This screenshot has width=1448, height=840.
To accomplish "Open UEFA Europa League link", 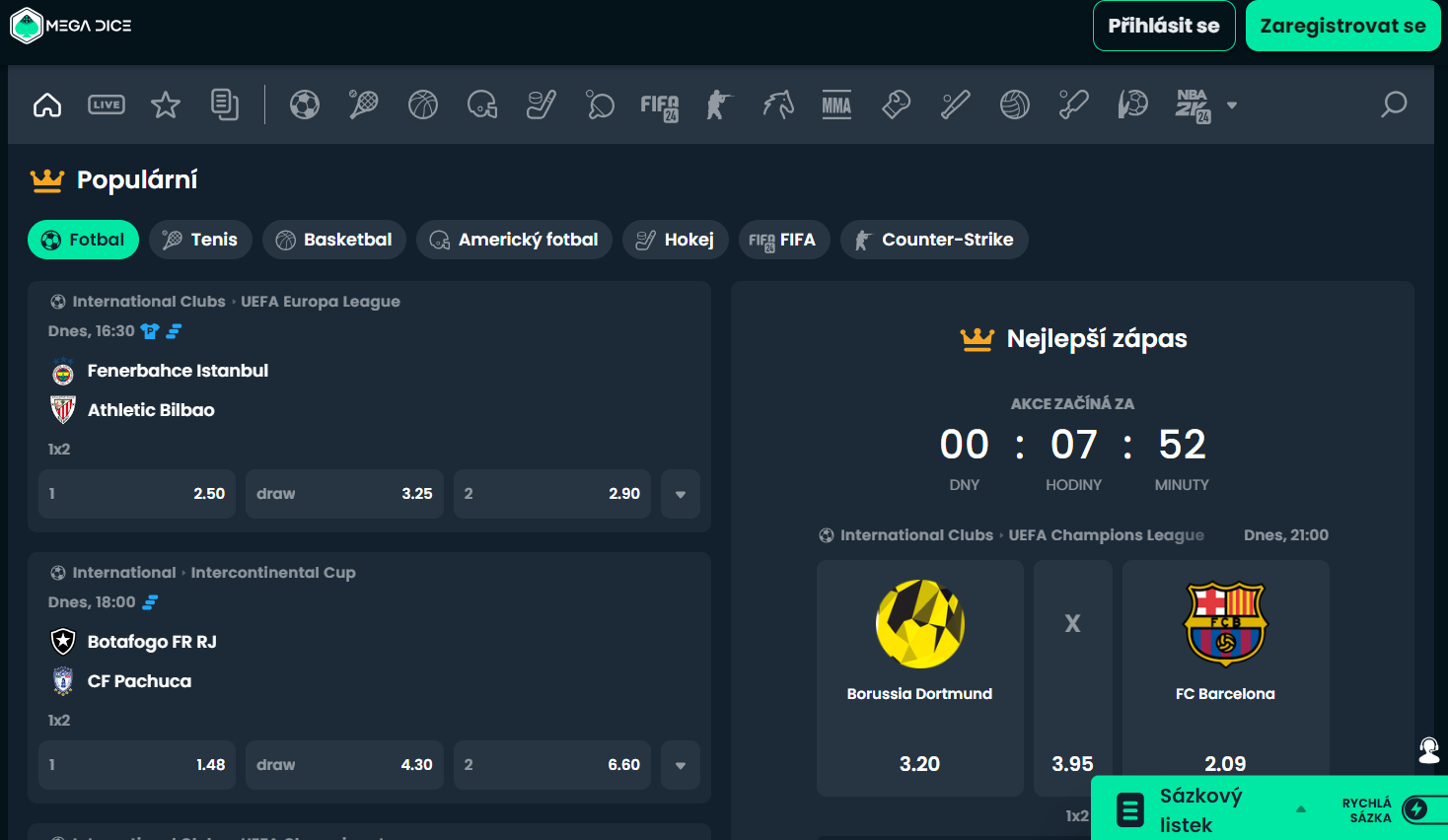I will tap(321, 302).
